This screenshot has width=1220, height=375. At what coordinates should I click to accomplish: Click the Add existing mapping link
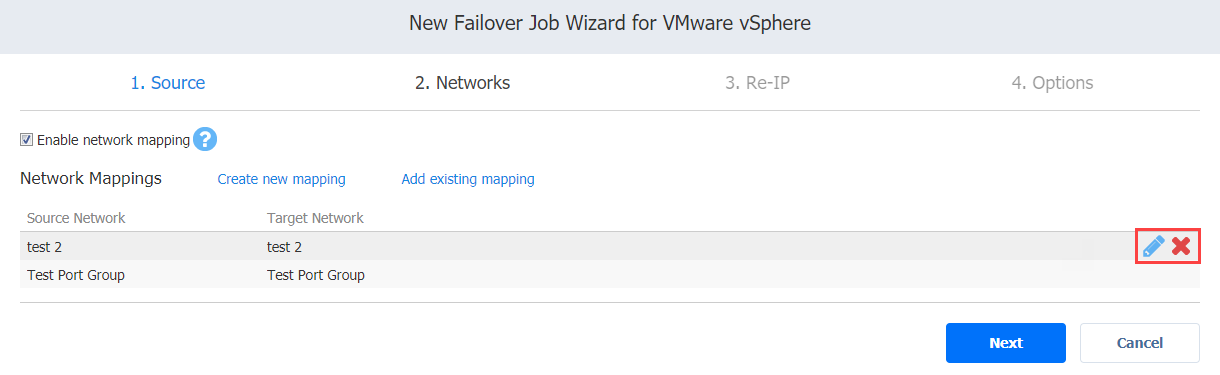(468, 179)
